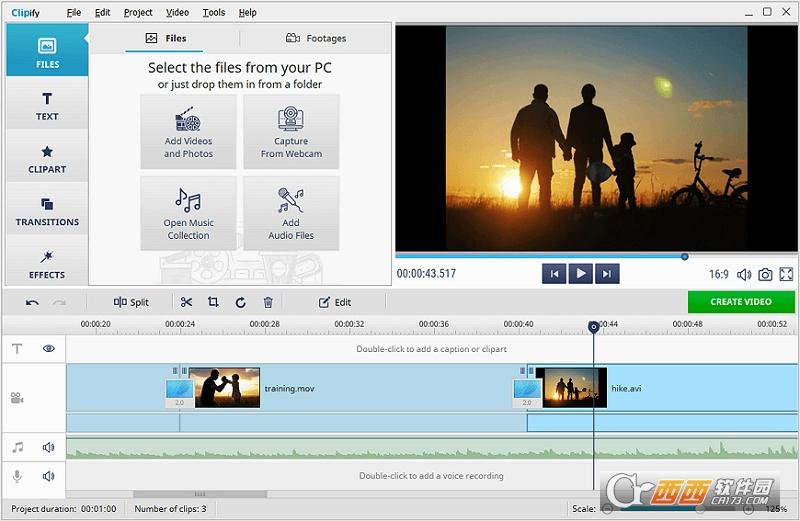Click Add Audio Files tile
Viewport: 800px width, 521px height.
coord(291,213)
